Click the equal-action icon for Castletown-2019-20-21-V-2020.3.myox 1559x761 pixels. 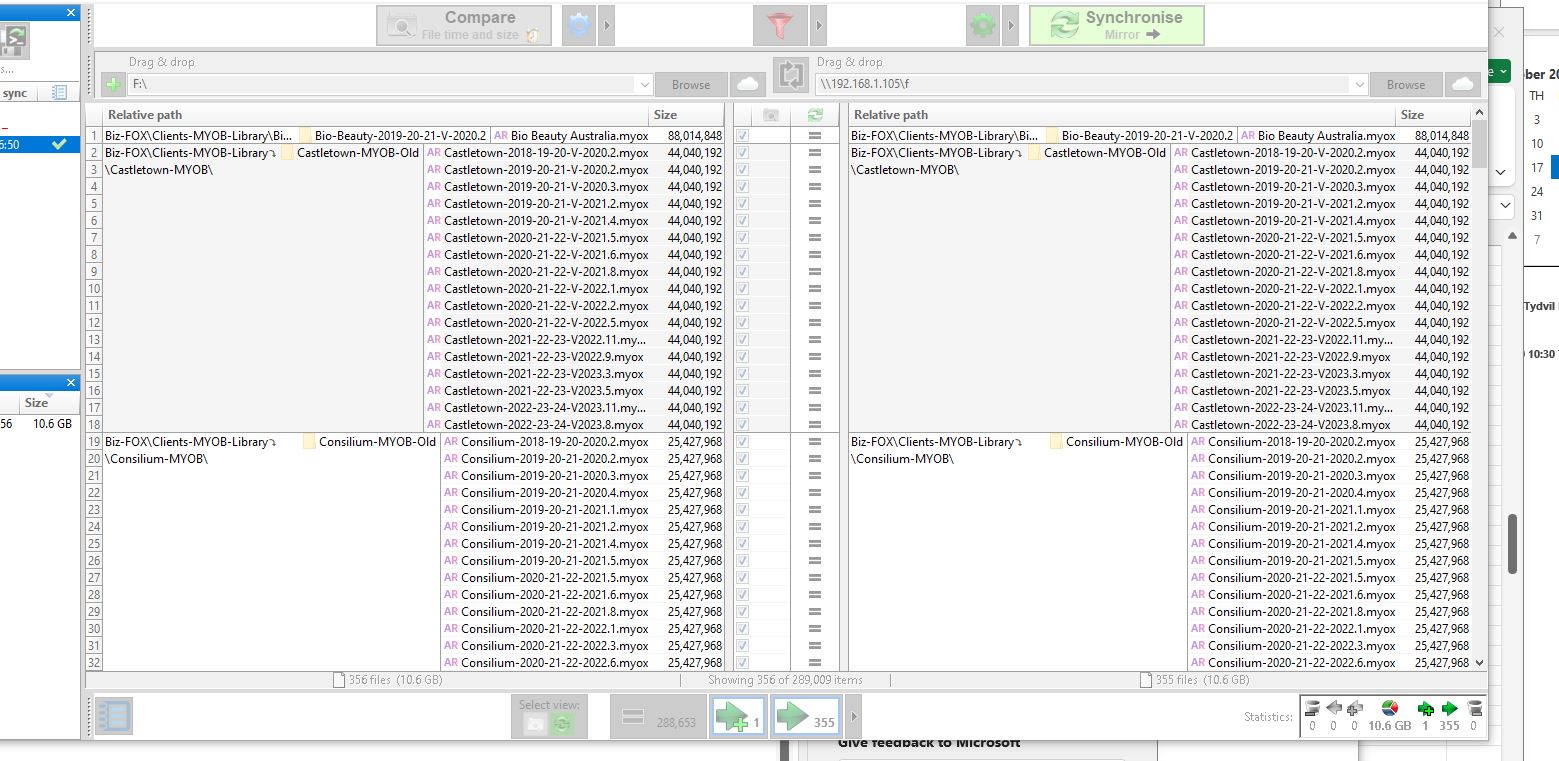[x=814, y=187]
